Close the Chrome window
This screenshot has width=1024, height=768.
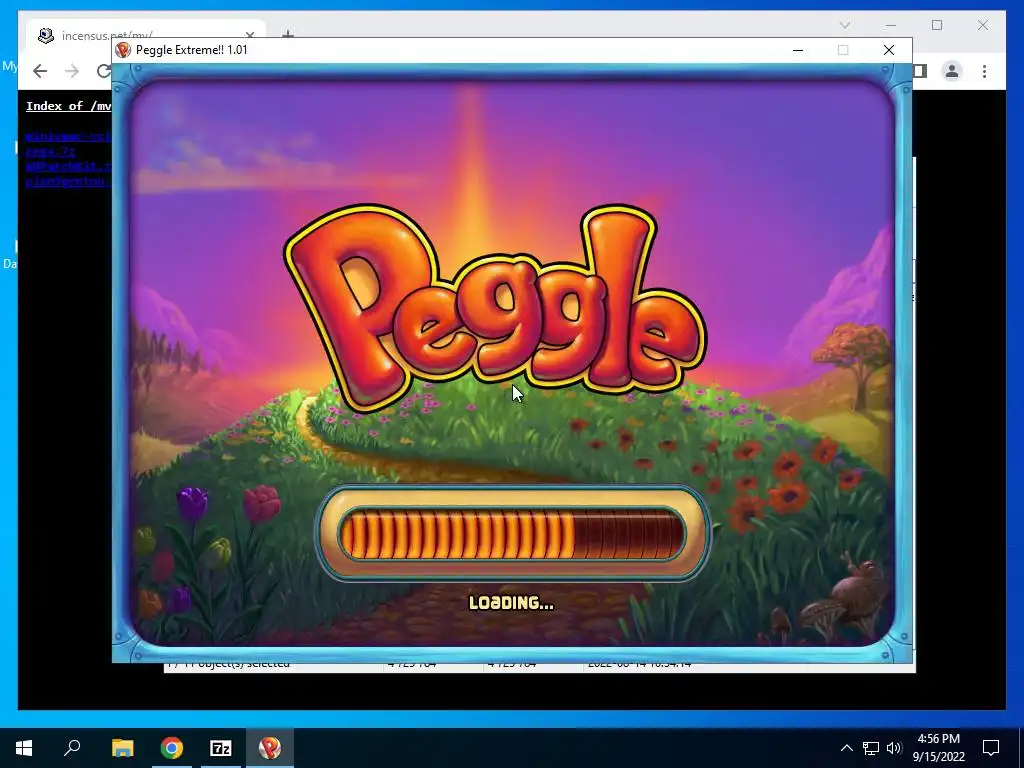click(983, 25)
